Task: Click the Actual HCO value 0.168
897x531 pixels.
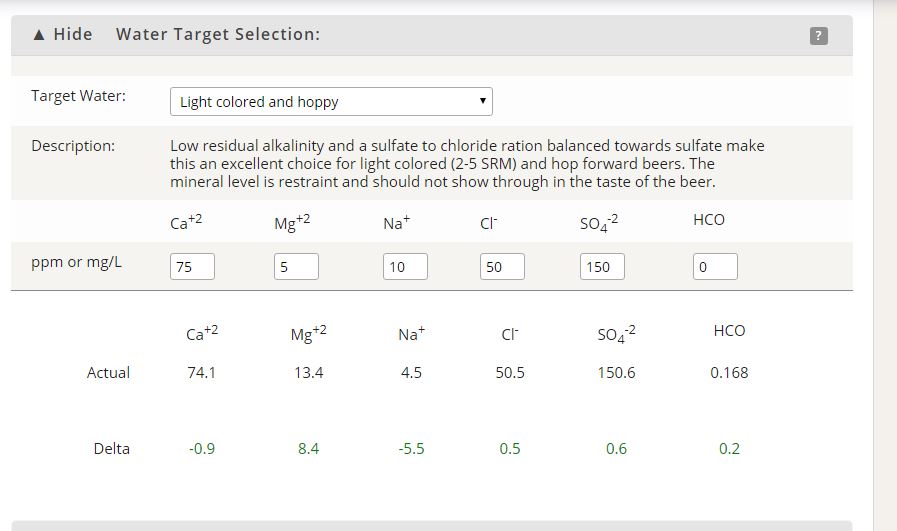Action: tap(729, 373)
